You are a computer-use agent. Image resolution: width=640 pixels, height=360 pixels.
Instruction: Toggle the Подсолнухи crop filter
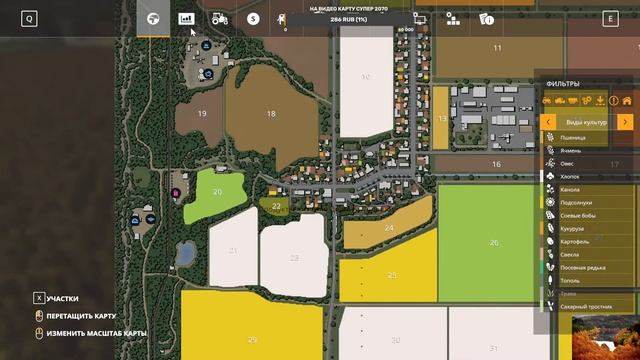(587, 202)
